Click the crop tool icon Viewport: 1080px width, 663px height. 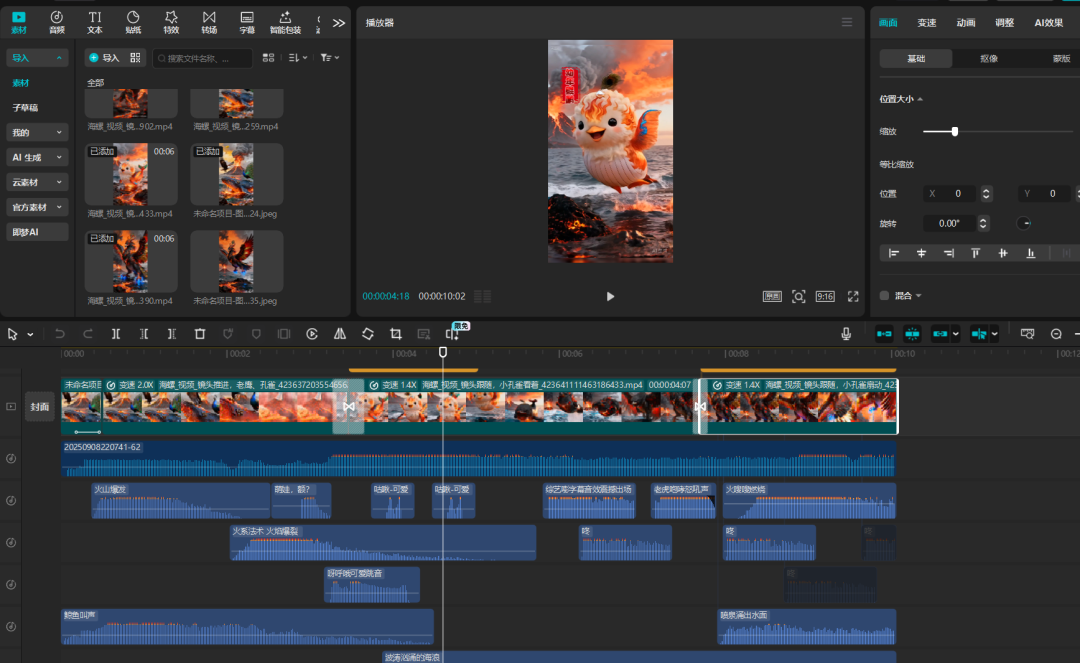(x=396, y=334)
